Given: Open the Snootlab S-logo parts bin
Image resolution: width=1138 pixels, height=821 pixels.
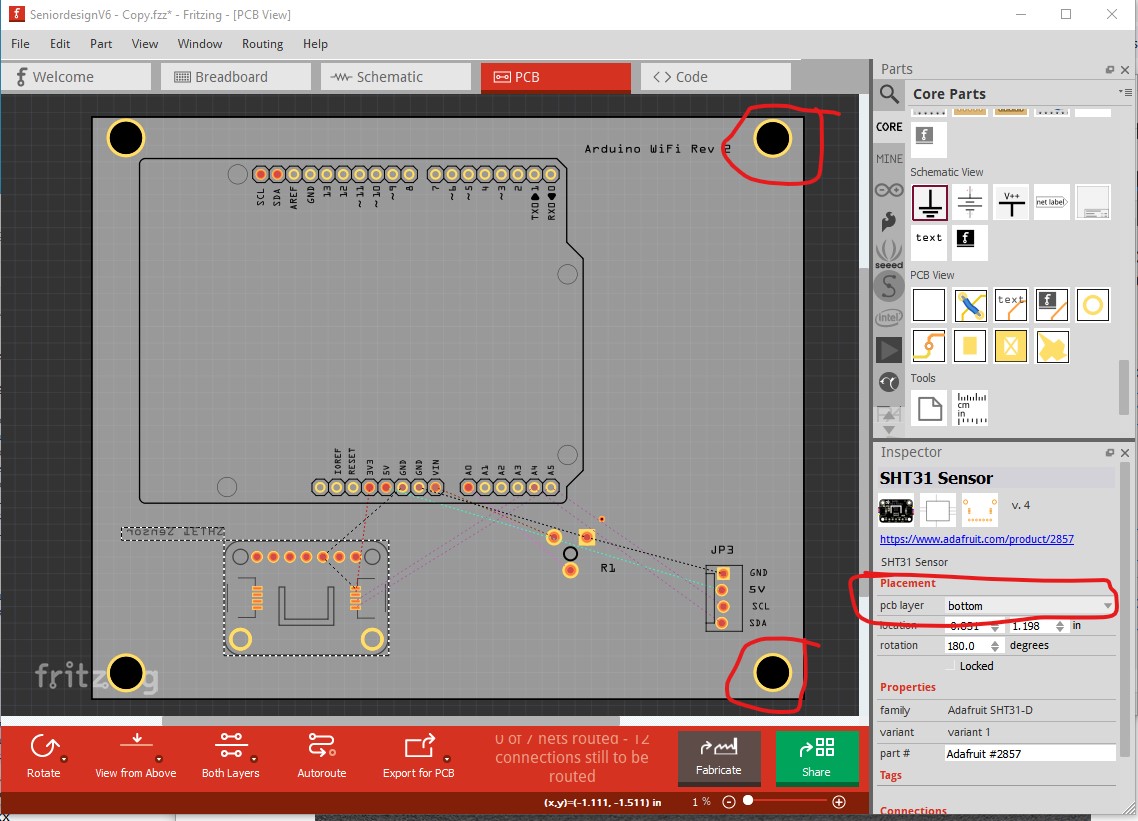Looking at the screenshot, I should click(889, 286).
